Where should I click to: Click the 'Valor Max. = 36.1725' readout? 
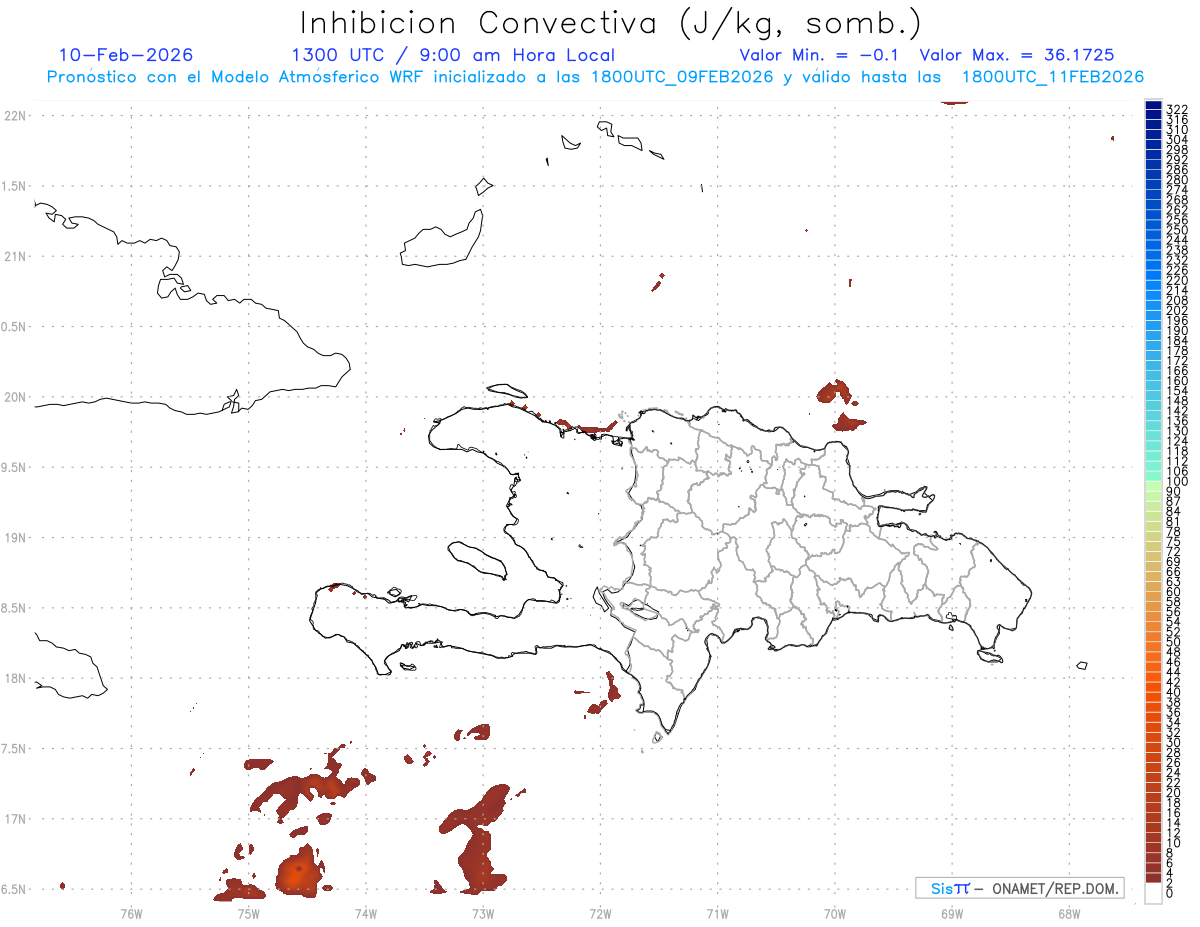pyautogui.click(x=1017, y=55)
